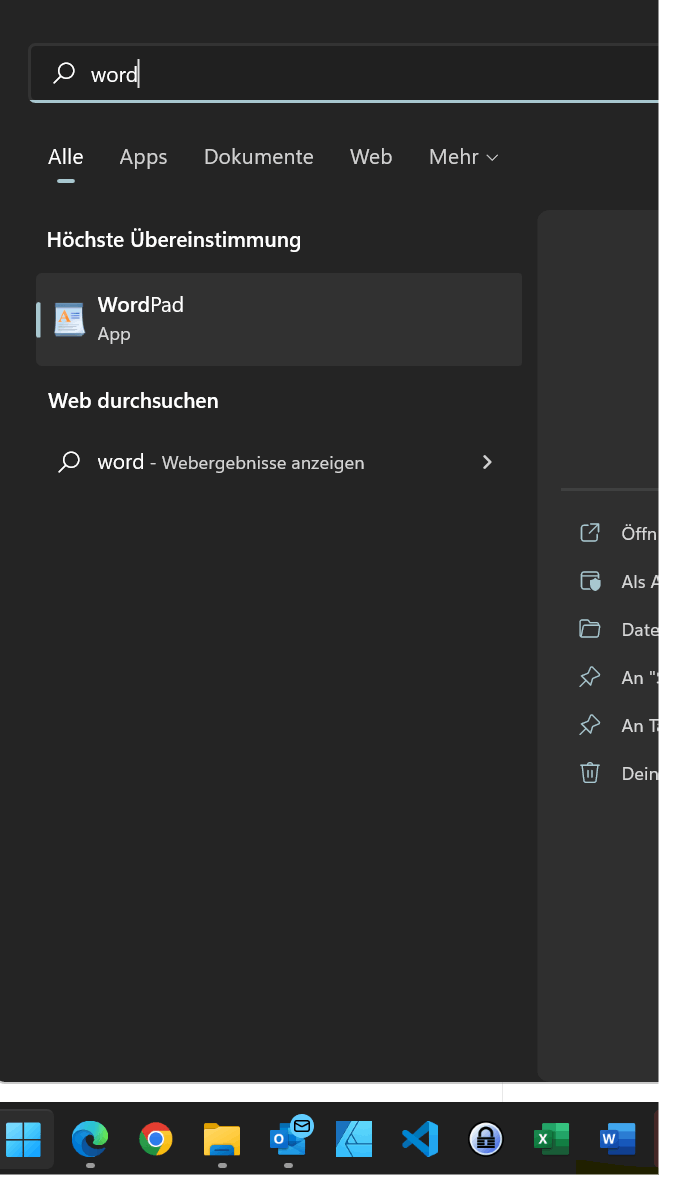Click the Open (Öffnen) external-link icon

click(x=590, y=533)
